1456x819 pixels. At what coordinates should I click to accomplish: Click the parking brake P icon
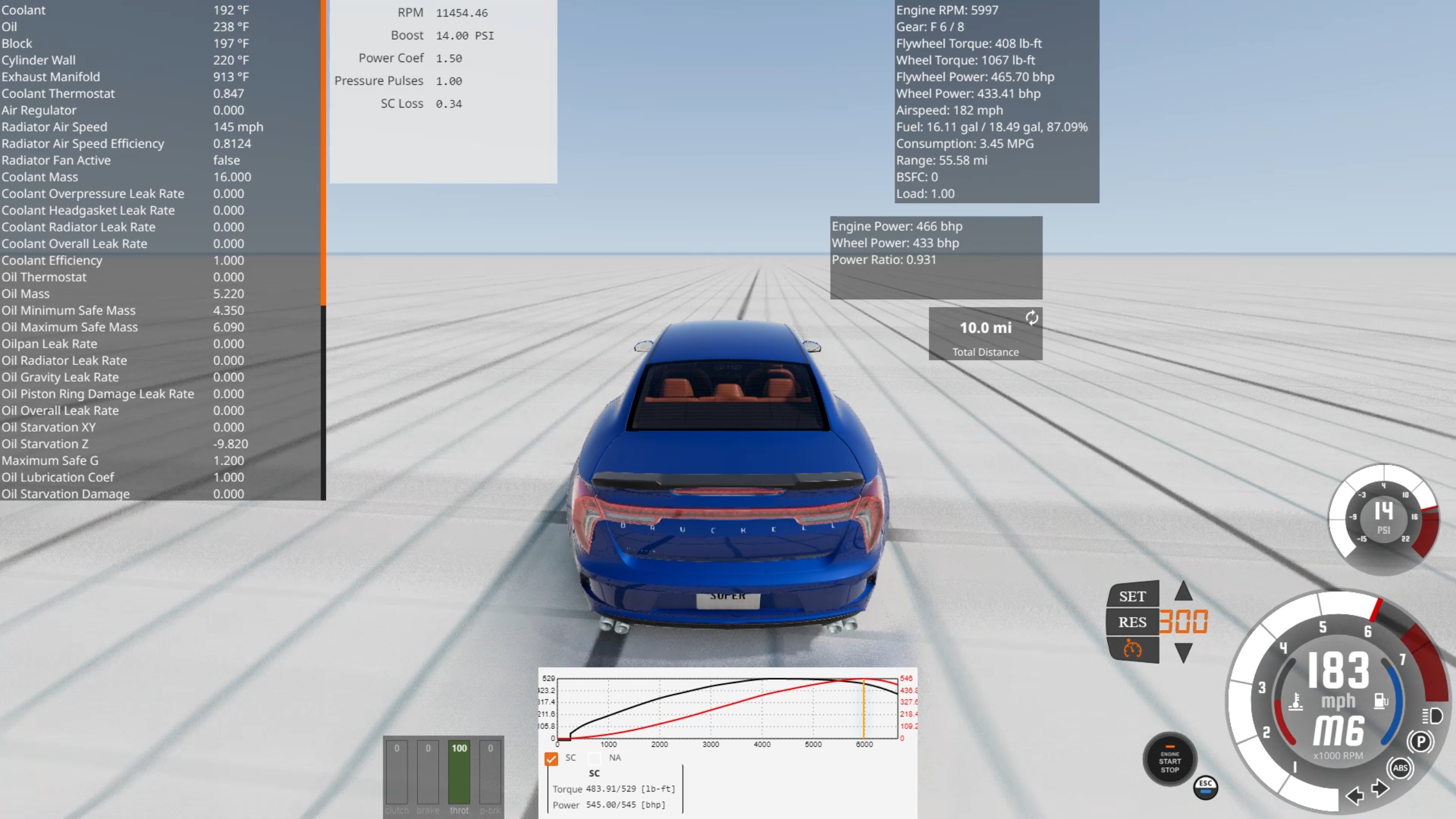click(1421, 742)
